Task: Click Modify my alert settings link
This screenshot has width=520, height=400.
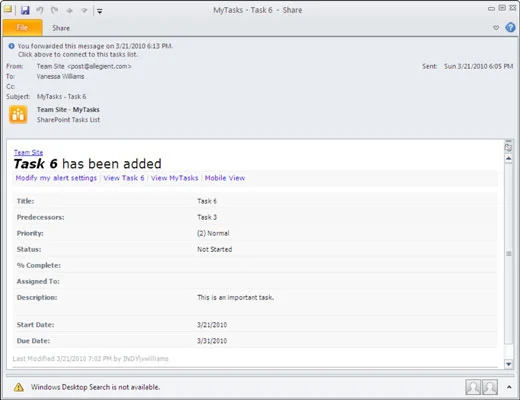Action: pyautogui.click(x=56, y=178)
